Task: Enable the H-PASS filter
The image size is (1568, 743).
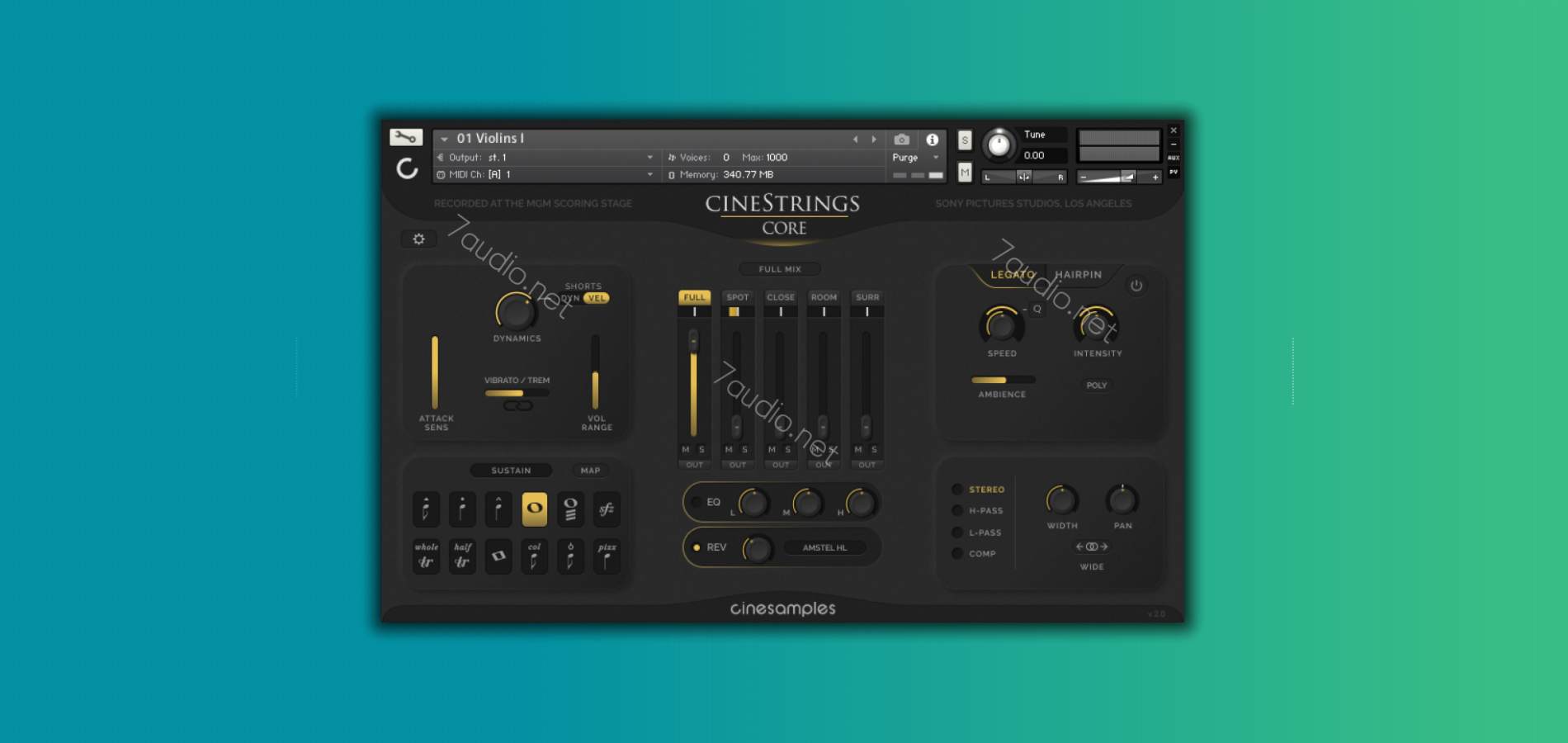Action: (x=957, y=511)
